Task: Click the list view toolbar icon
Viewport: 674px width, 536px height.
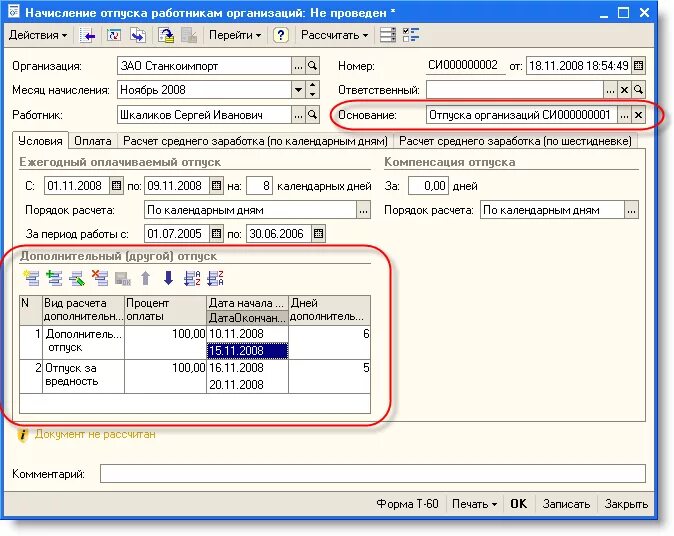Action: (388, 35)
